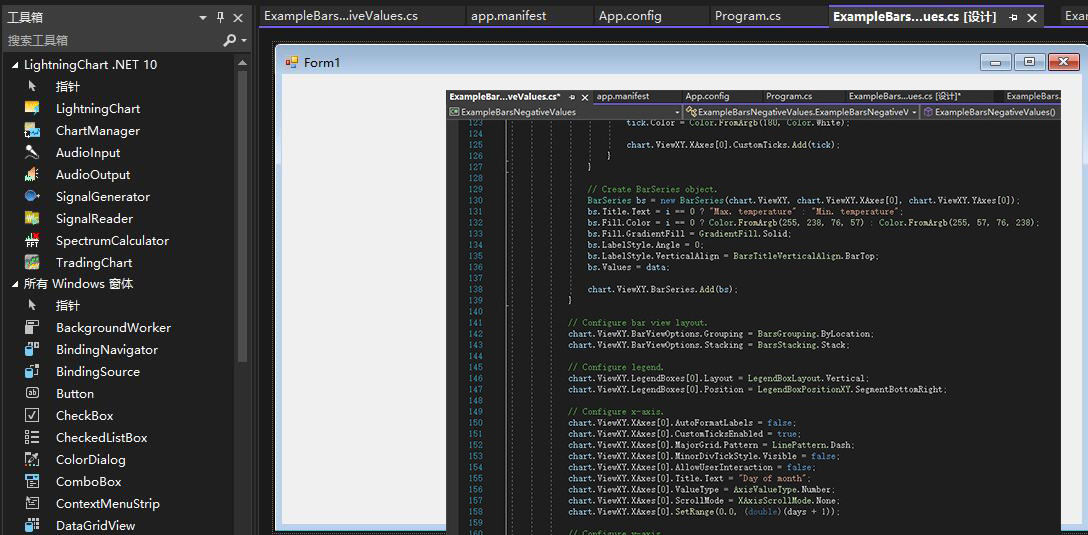Screen dimensions: 1088x535
Task: Select the BackgroundWorker toolbox component
Action: tap(113, 328)
